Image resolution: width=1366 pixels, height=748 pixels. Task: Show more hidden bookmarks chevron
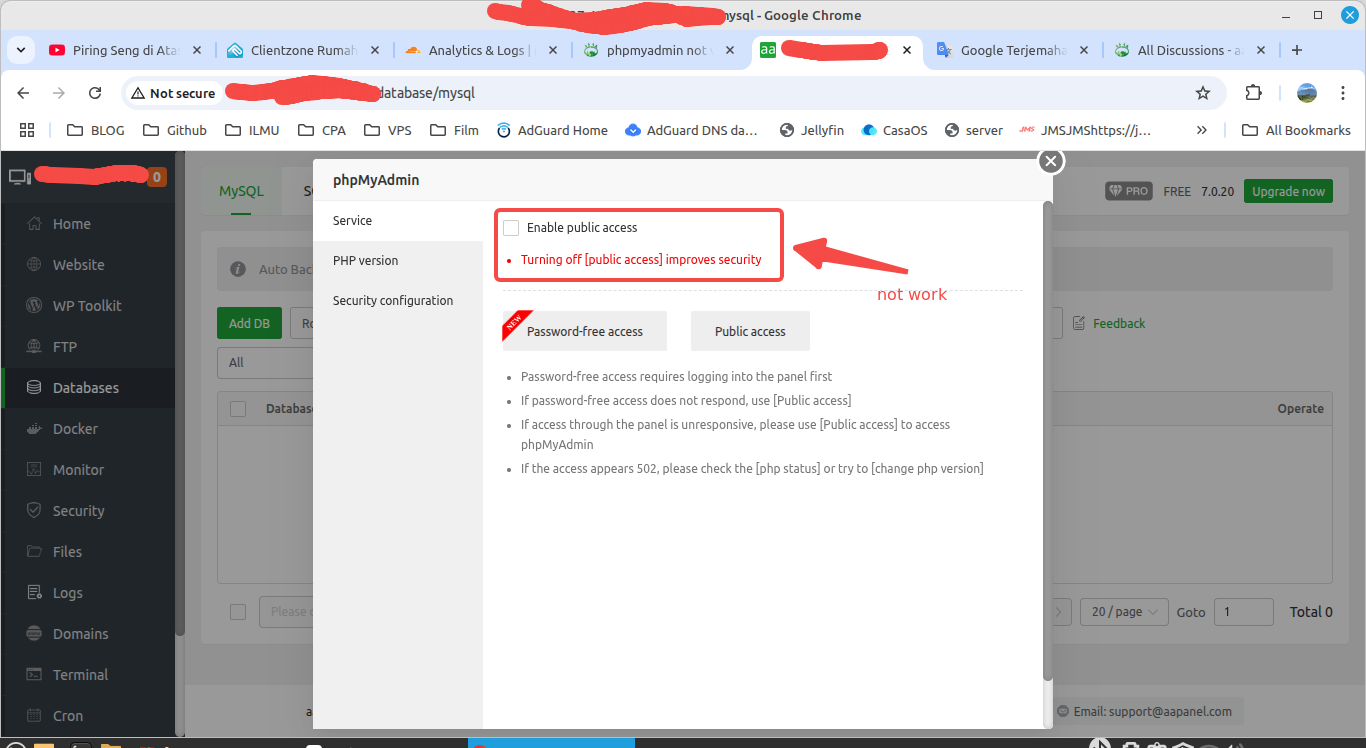(1202, 130)
